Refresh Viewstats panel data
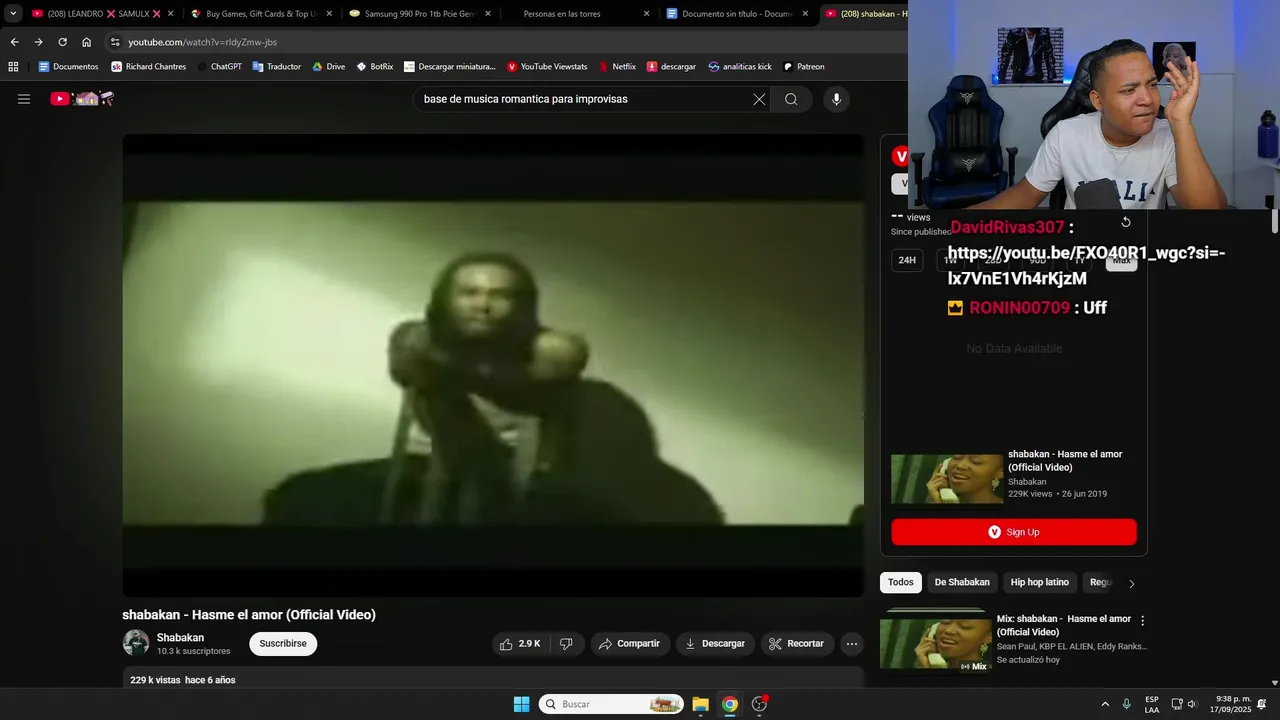 1126,222
